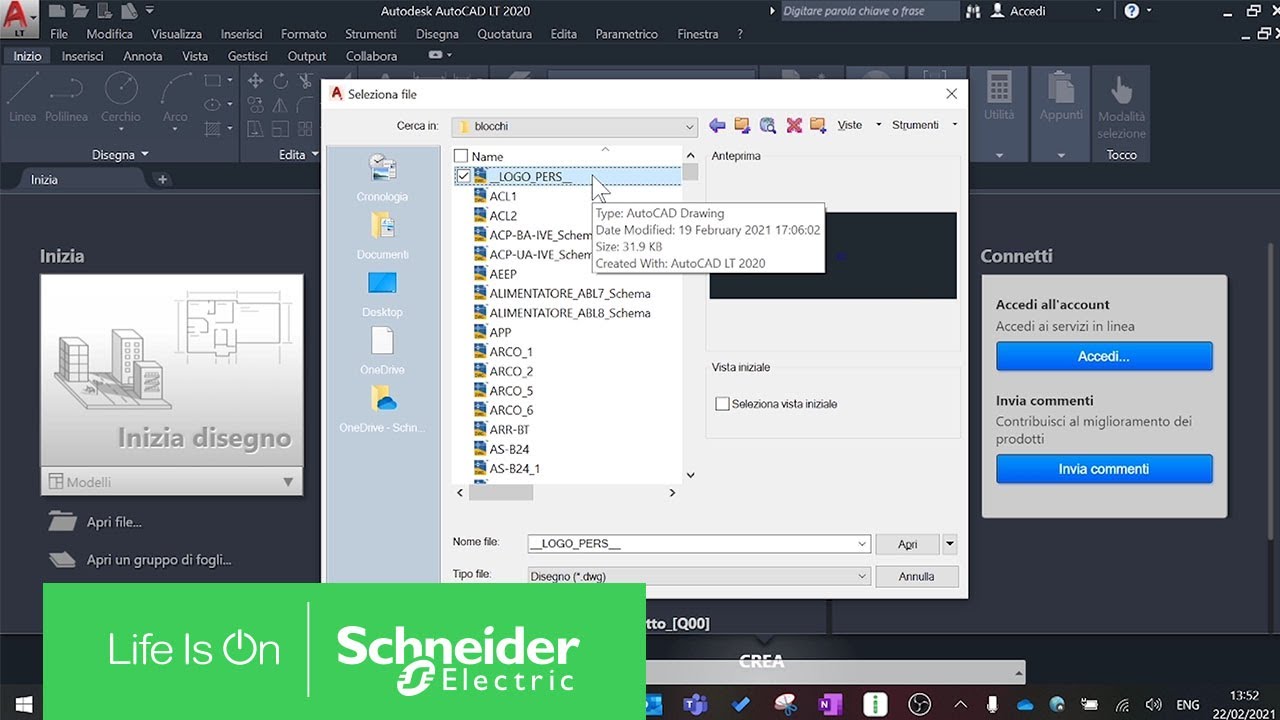Open OBS Studio from the taskbar
Screen dimensions: 1280x720
[x=920, y=704]
